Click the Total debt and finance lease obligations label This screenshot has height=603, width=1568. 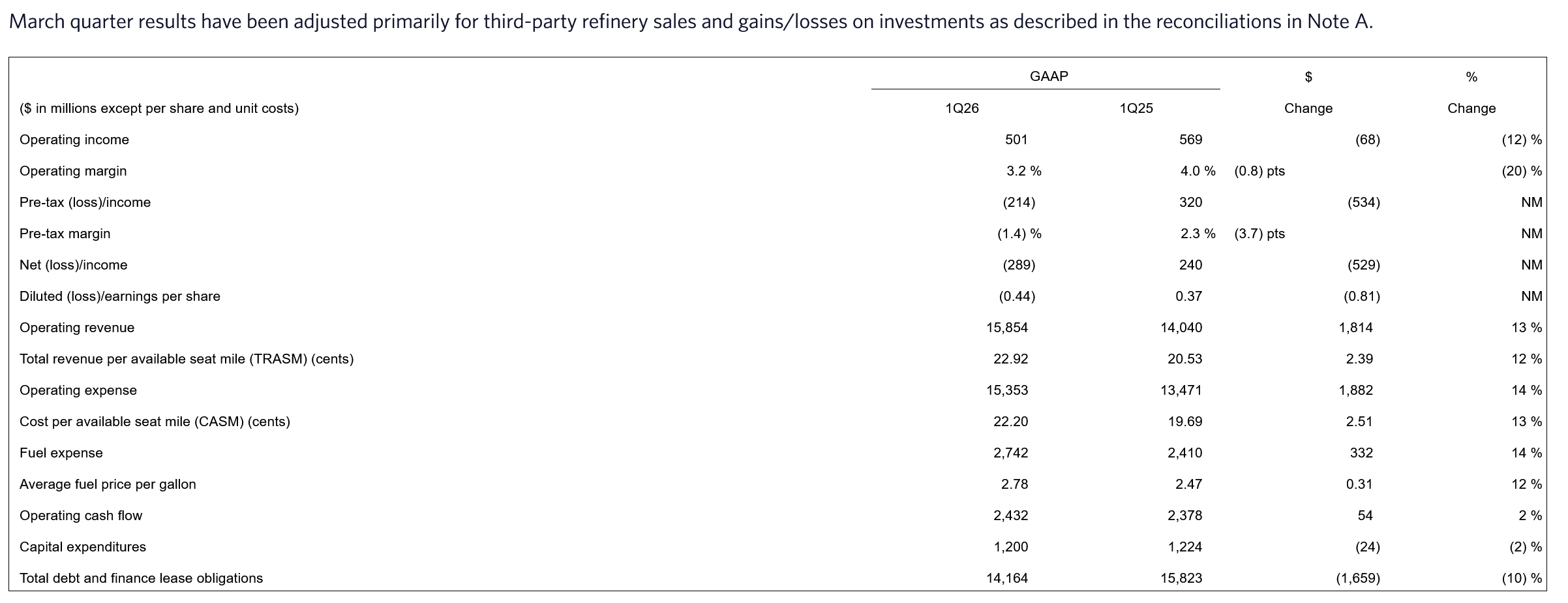pyautogui.click(x=141, y=578)
